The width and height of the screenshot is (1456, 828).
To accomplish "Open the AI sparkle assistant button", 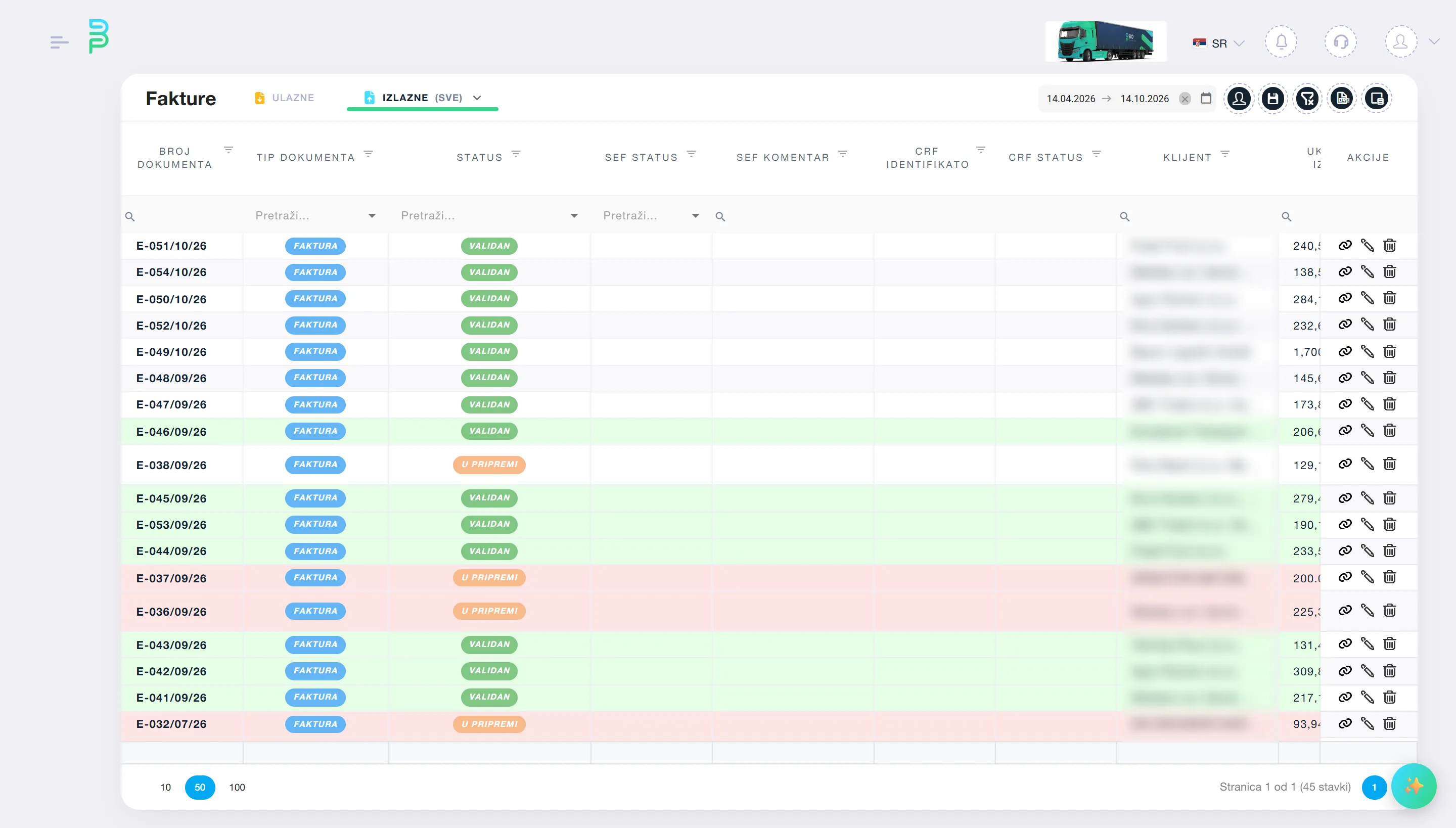I will click(1414, 786).
